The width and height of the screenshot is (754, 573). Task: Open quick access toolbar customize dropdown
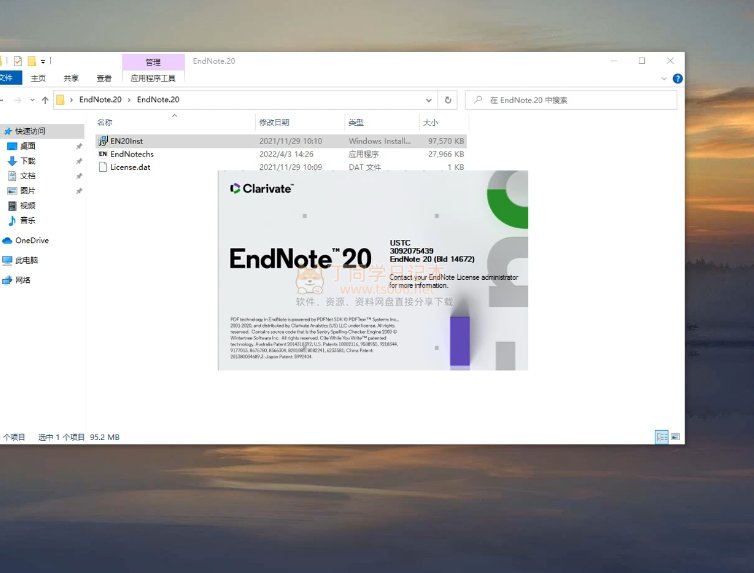[x=43, y=61]
